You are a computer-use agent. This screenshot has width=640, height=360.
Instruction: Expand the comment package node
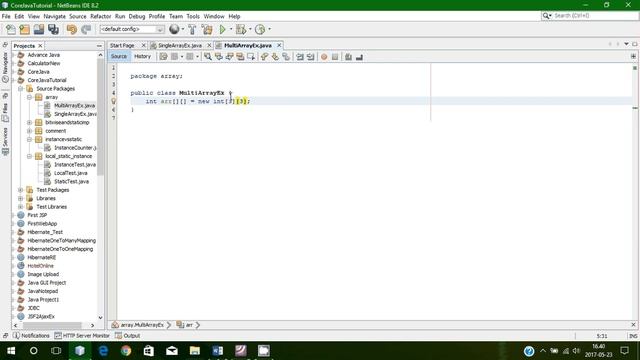(x=29, y=131)
